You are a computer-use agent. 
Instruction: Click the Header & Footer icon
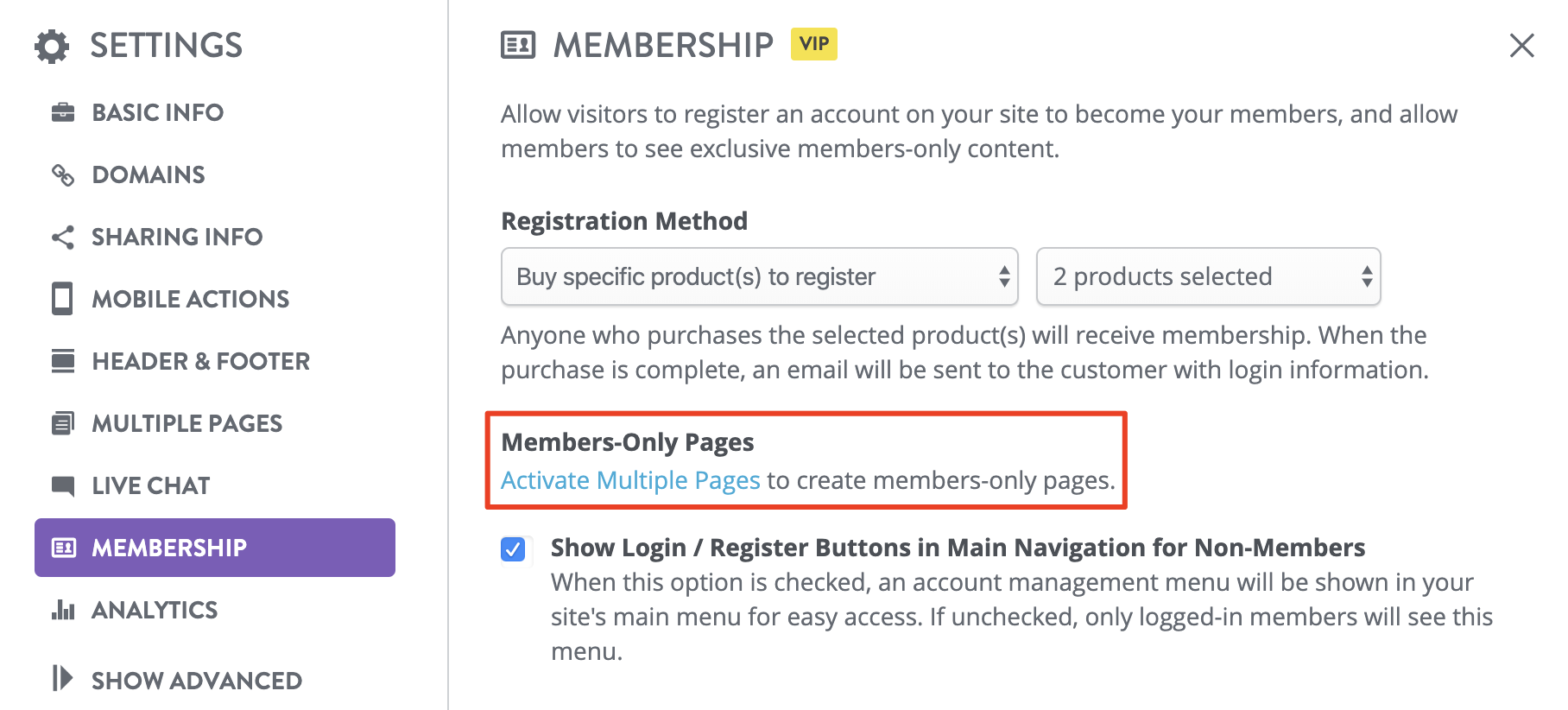pos(62,360)
